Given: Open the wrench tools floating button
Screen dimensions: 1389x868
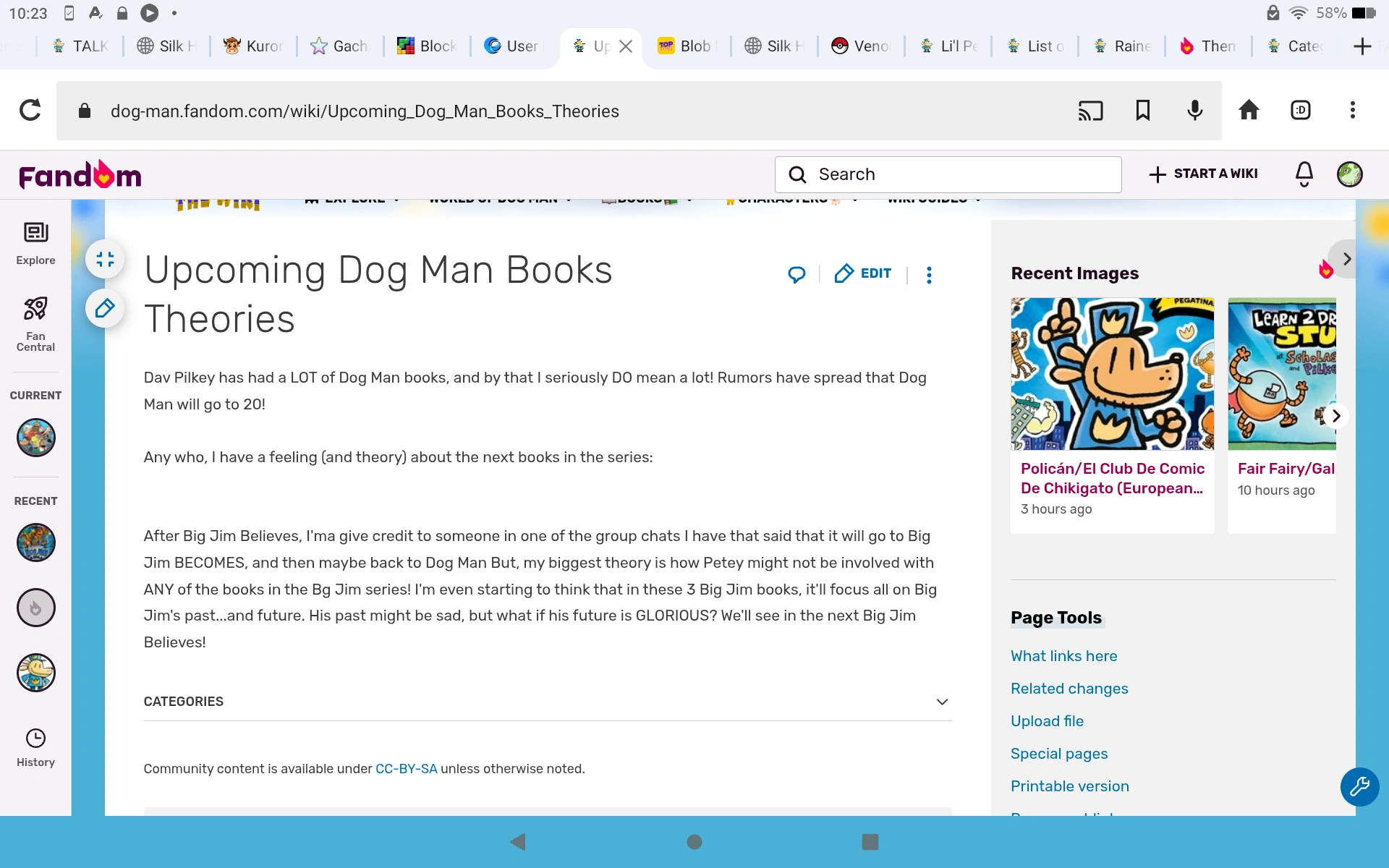Looking at the screenshot, I should coord(1359,786).
